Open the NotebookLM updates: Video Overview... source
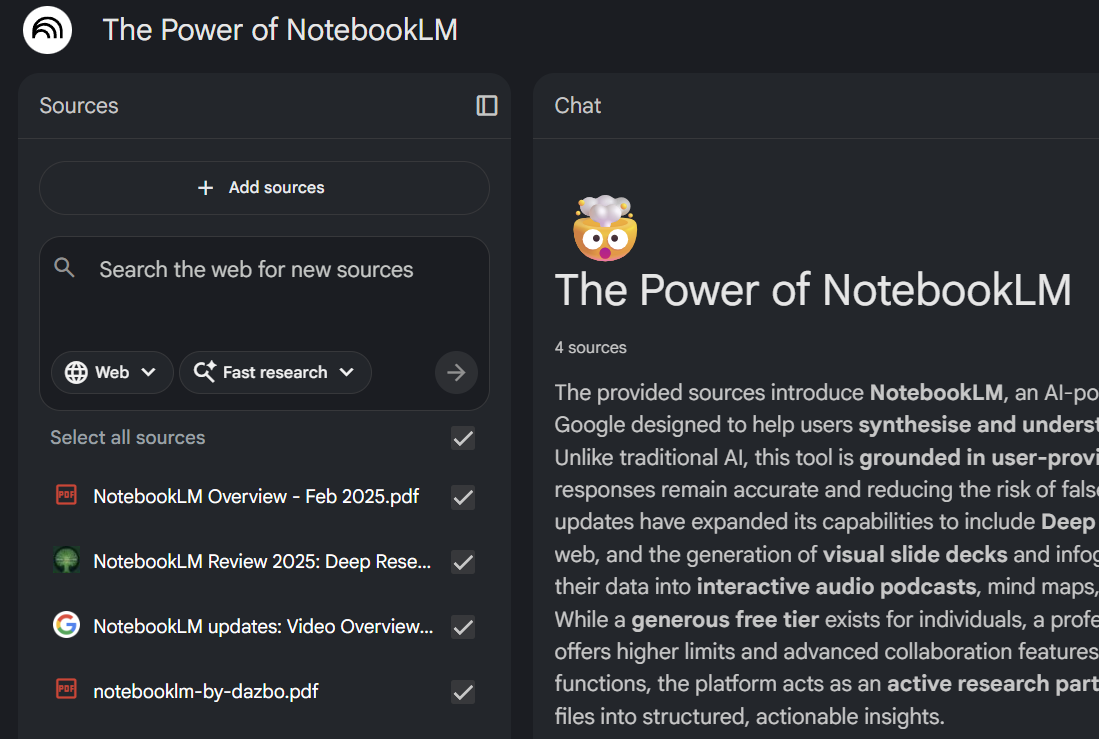This screenshot has width=1099, height=739. (x=263, y=626)
